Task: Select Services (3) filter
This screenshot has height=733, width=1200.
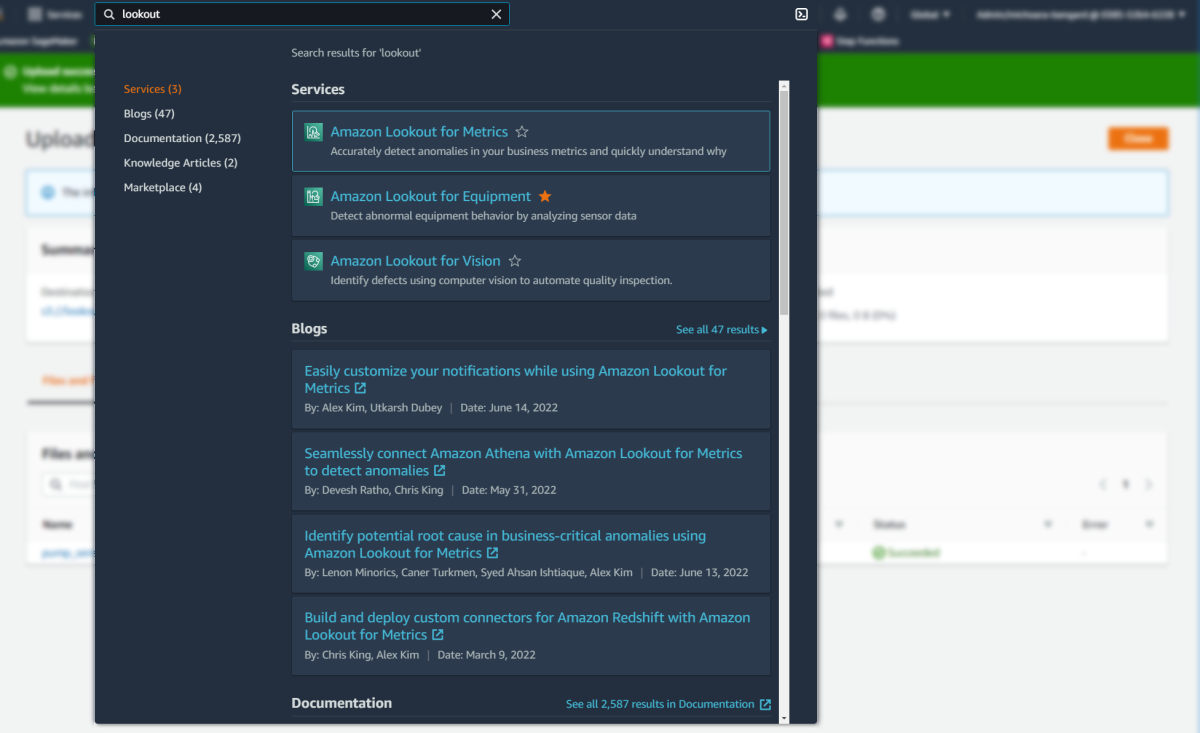Action: pyautogui.click(x=153, y=89)
